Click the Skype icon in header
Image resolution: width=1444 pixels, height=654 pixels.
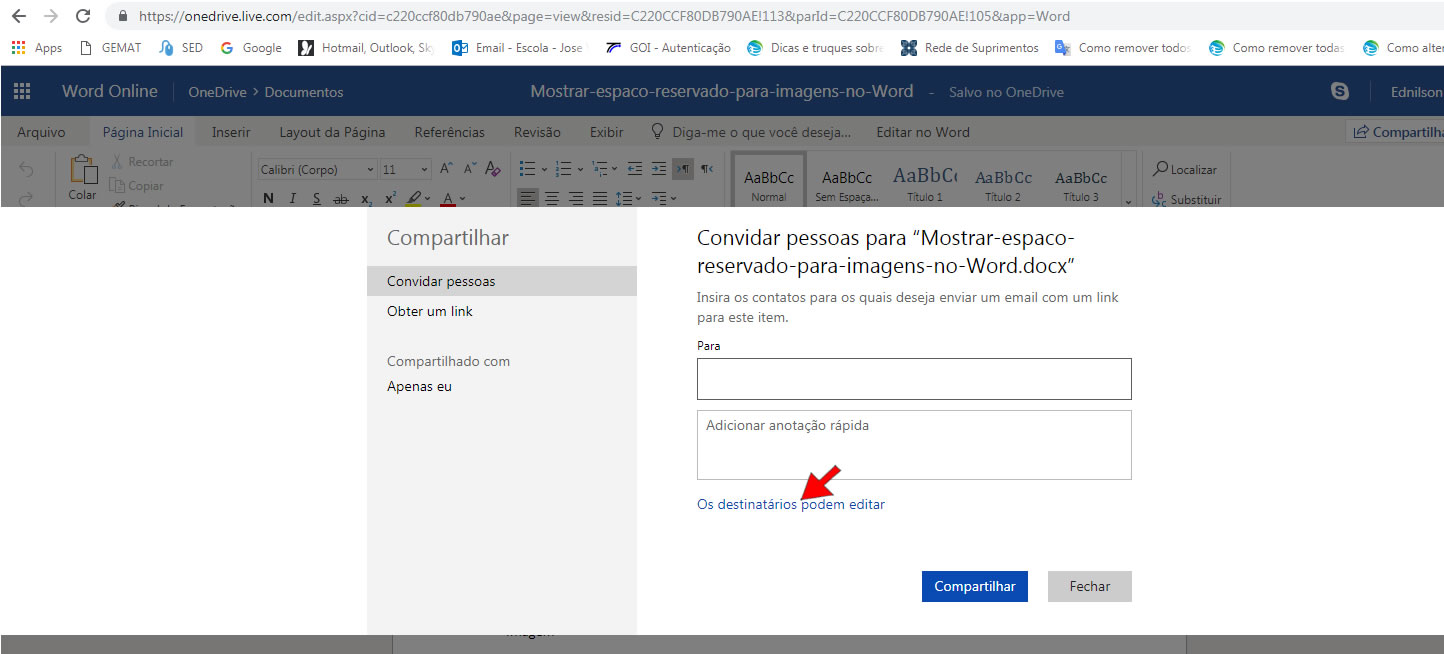pos(1340,91)
